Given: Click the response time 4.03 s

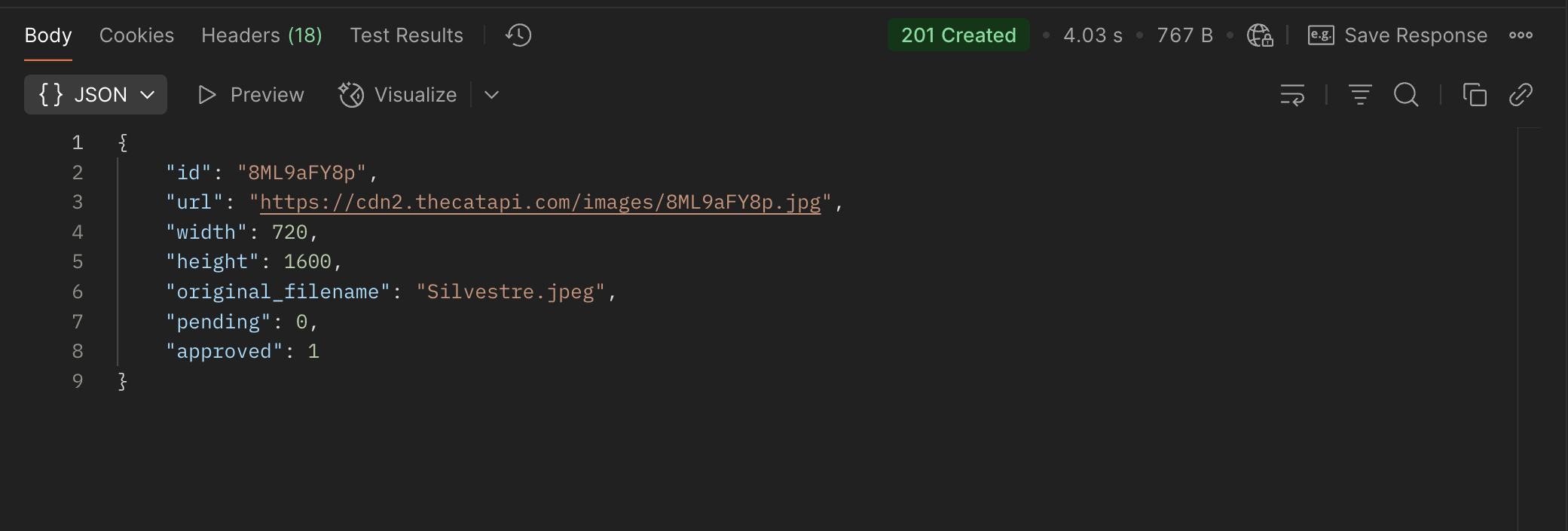Looking at the screenshot, I should 1093,35.
